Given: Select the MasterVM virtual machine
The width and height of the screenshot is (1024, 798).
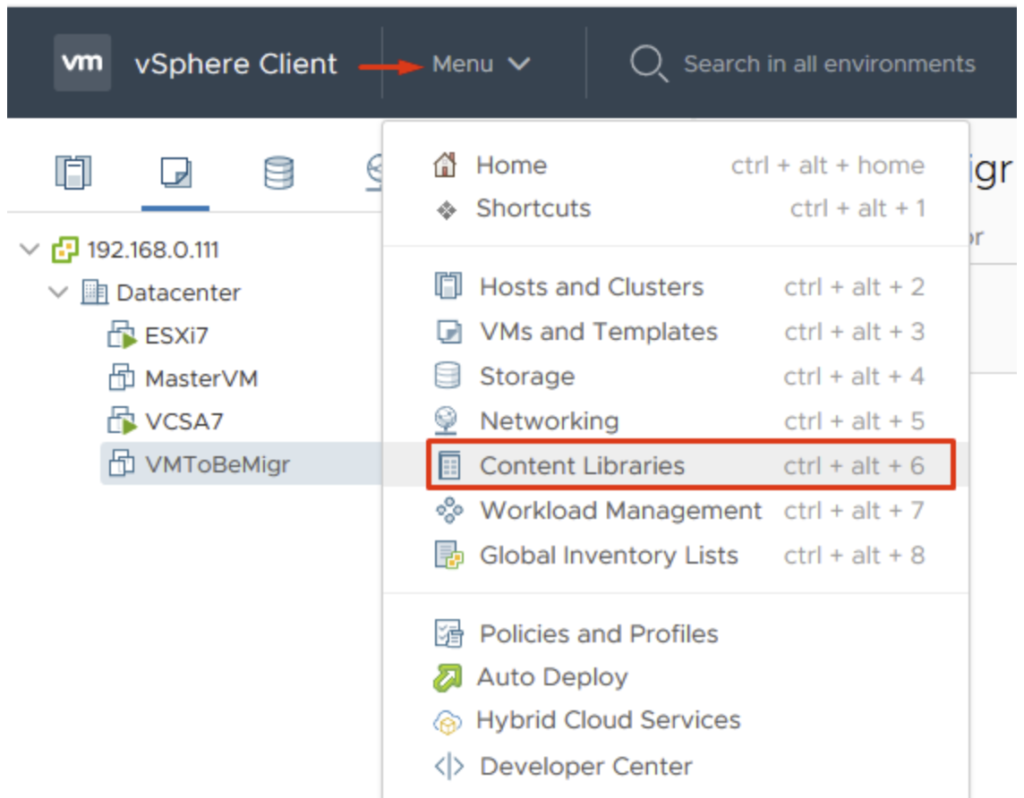Looking at the screenshot, I should coord(201,379).
